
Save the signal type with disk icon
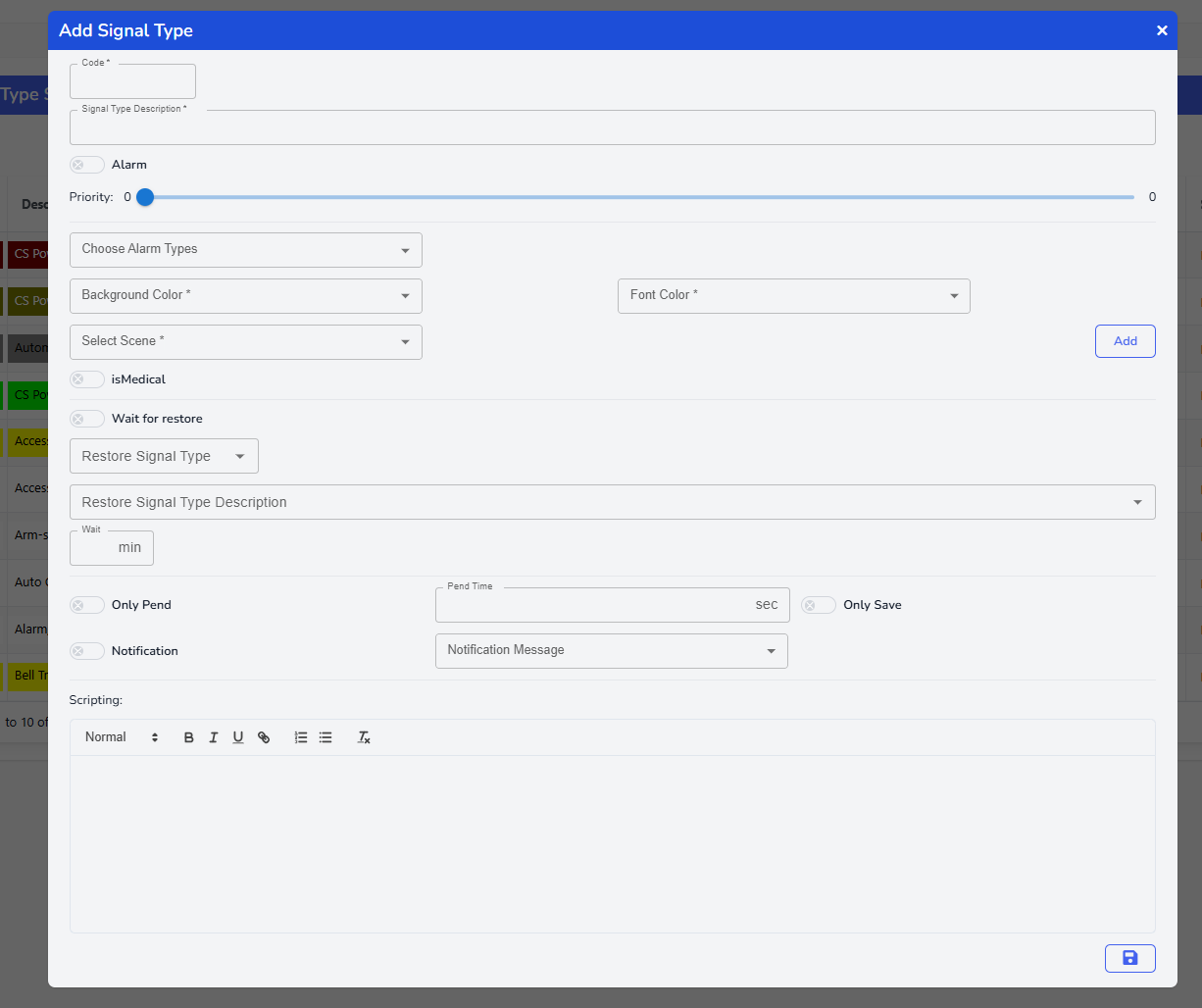(1129, 958)
